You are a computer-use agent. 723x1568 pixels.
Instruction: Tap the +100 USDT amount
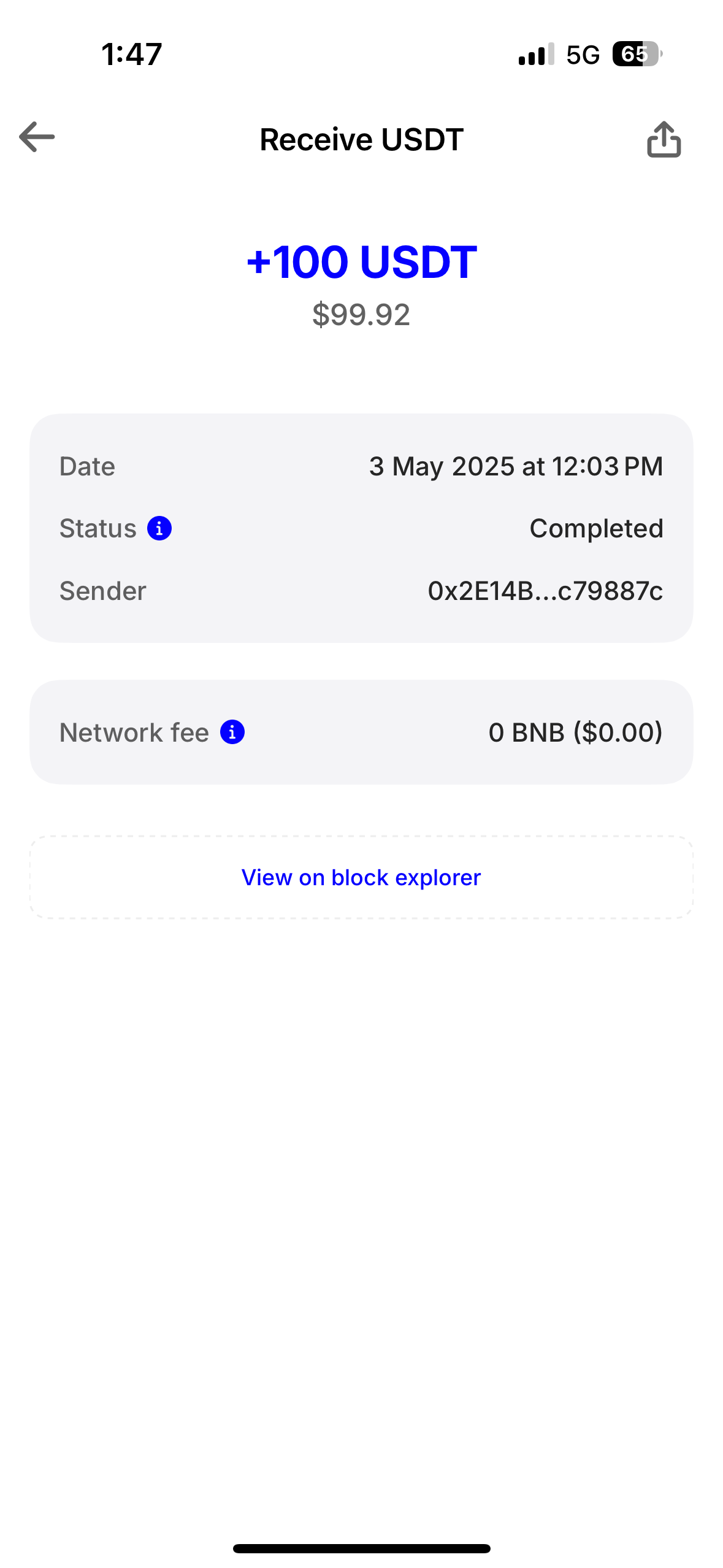click(361, 262)
